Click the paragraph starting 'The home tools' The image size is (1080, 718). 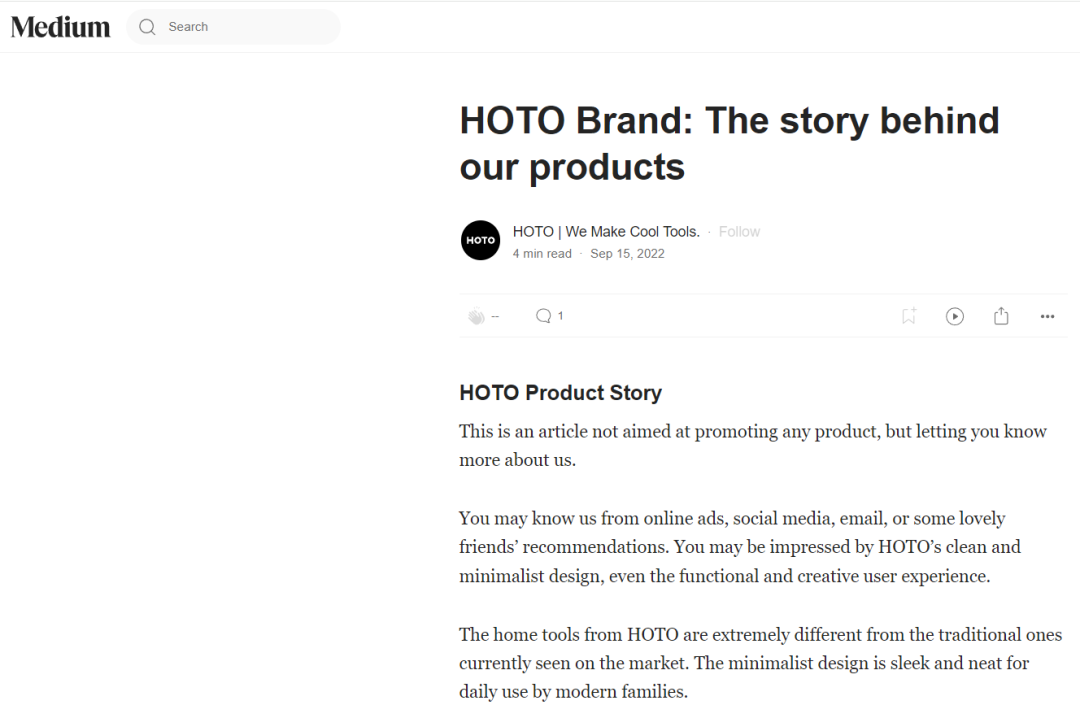click(760, 663)
